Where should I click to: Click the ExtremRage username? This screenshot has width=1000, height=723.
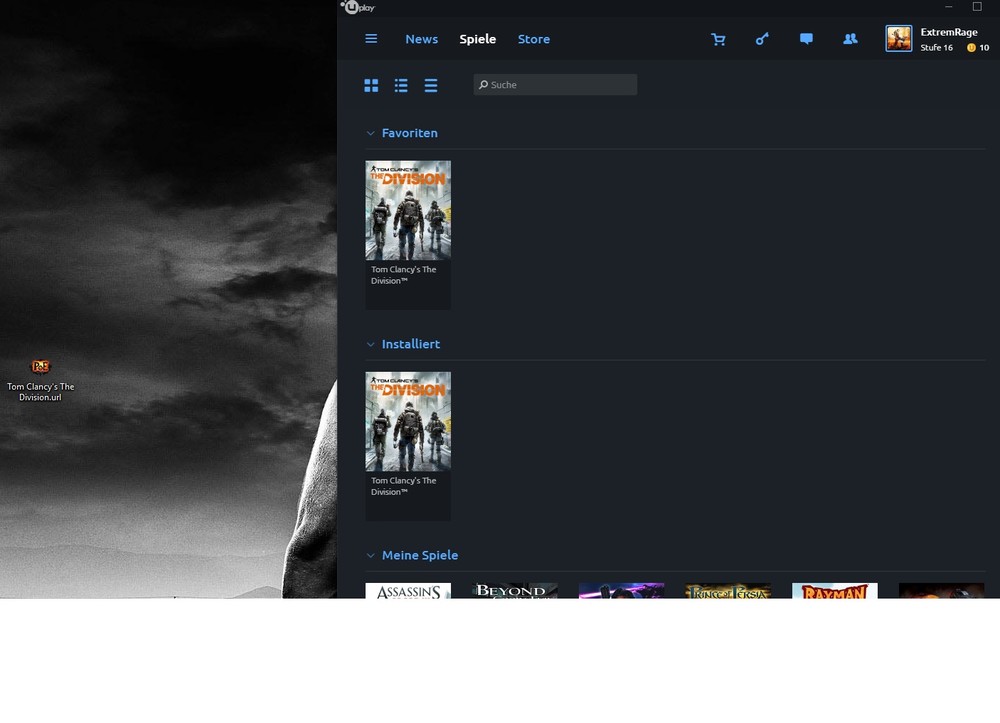tap(948, 32)
